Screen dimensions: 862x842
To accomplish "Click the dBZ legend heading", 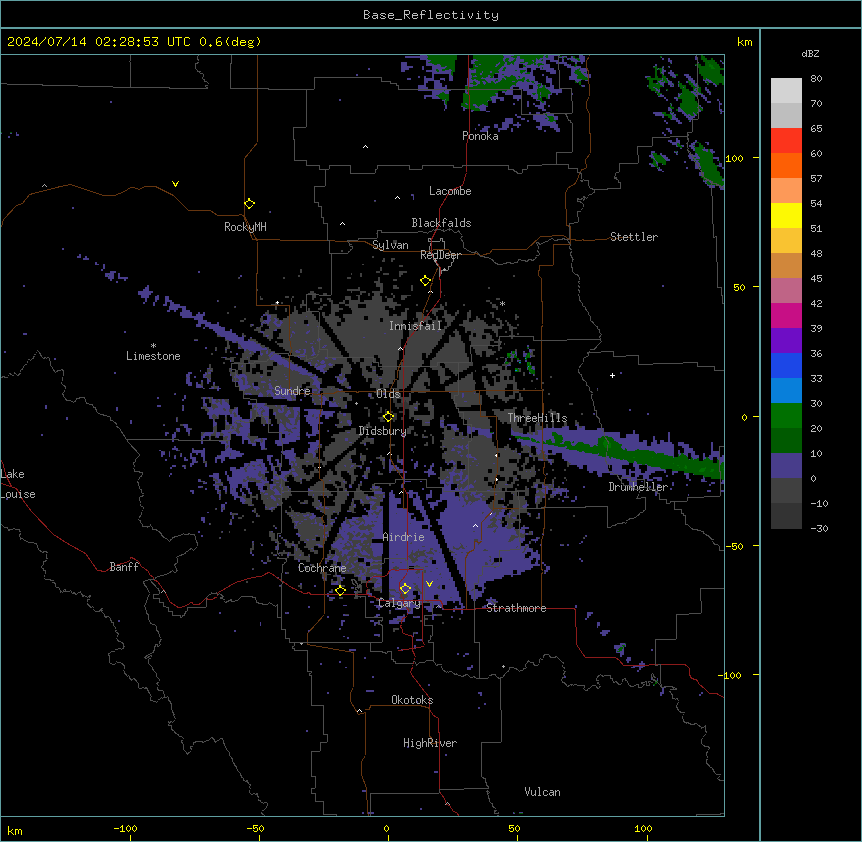I will pyautogui.click(x=810, y=54).
